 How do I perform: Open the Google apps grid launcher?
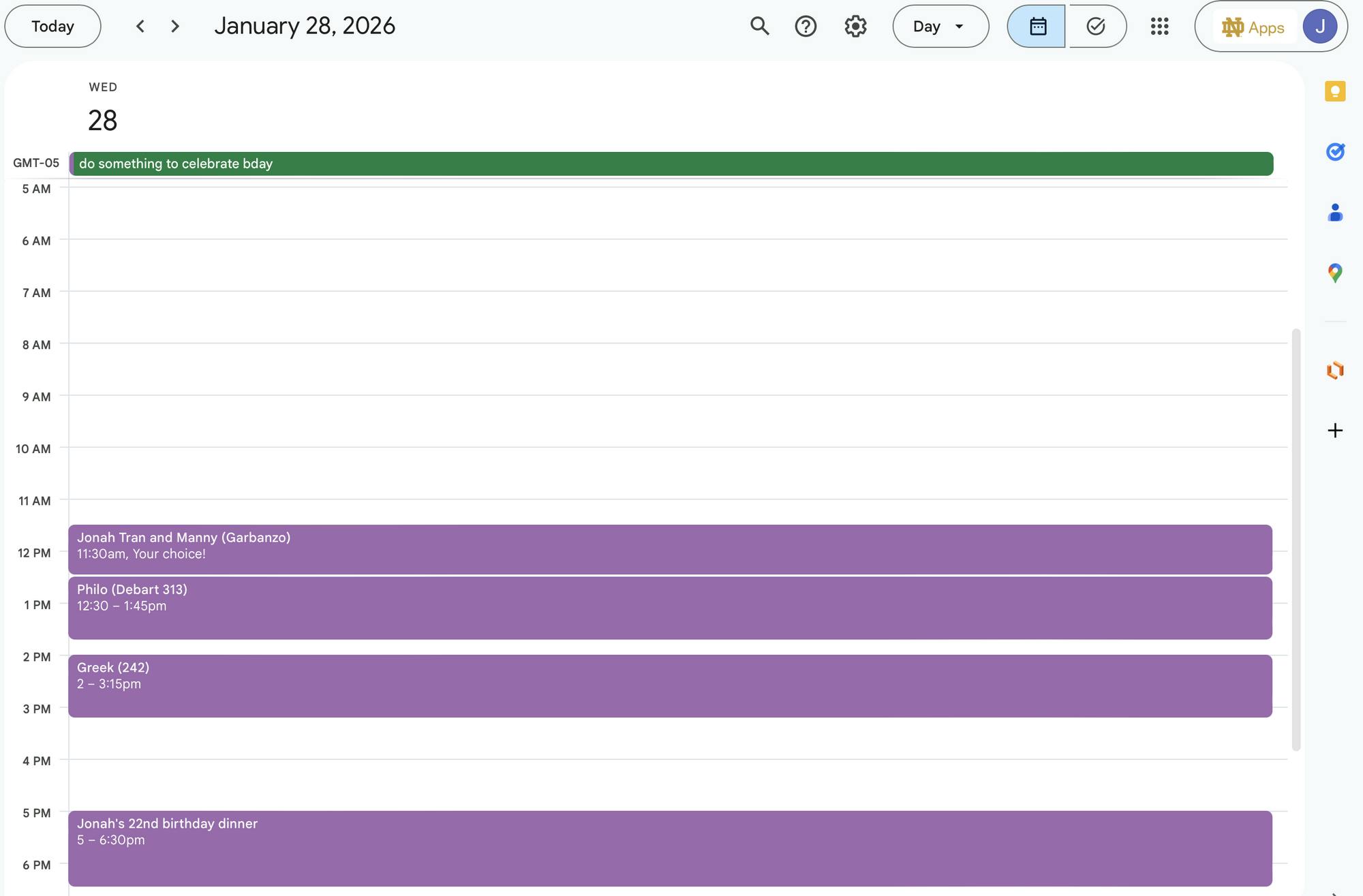pyautogui.click(x=1159, y=26)
